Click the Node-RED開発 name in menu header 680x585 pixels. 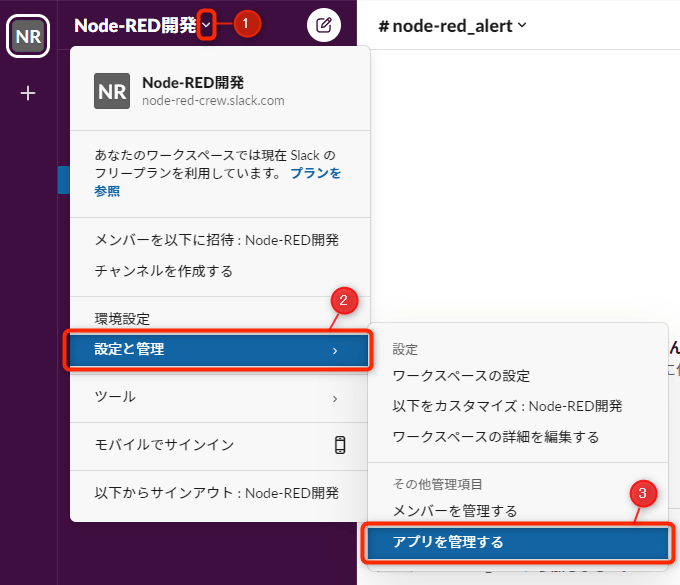(193, 82)
